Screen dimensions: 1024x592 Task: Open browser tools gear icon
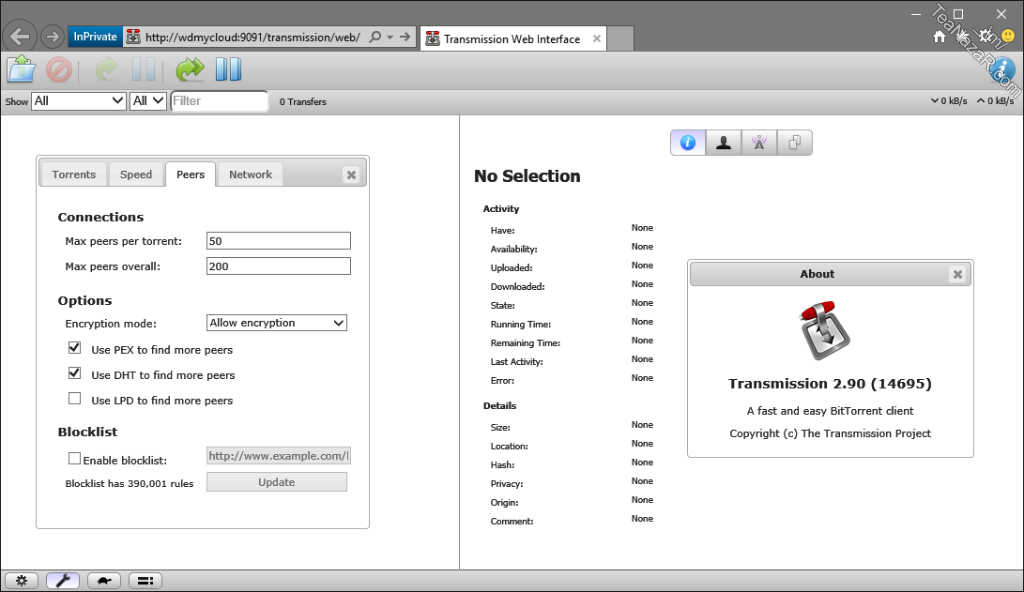click(x=985, y=37)
